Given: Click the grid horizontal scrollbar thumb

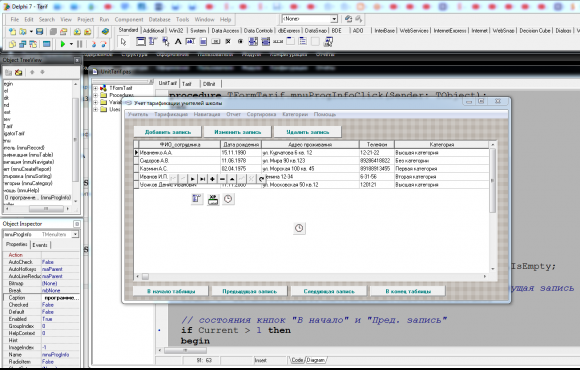Looking at the screenshot, I should pyautogui.click(x=145, y=276).
